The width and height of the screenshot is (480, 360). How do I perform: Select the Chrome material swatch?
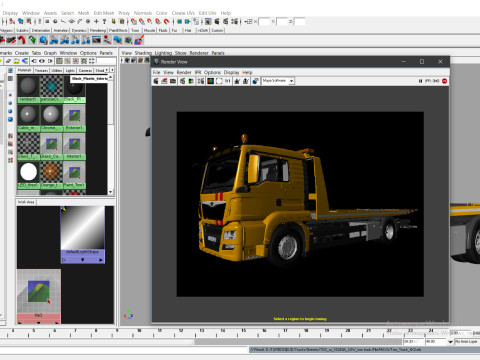[51, 117]
